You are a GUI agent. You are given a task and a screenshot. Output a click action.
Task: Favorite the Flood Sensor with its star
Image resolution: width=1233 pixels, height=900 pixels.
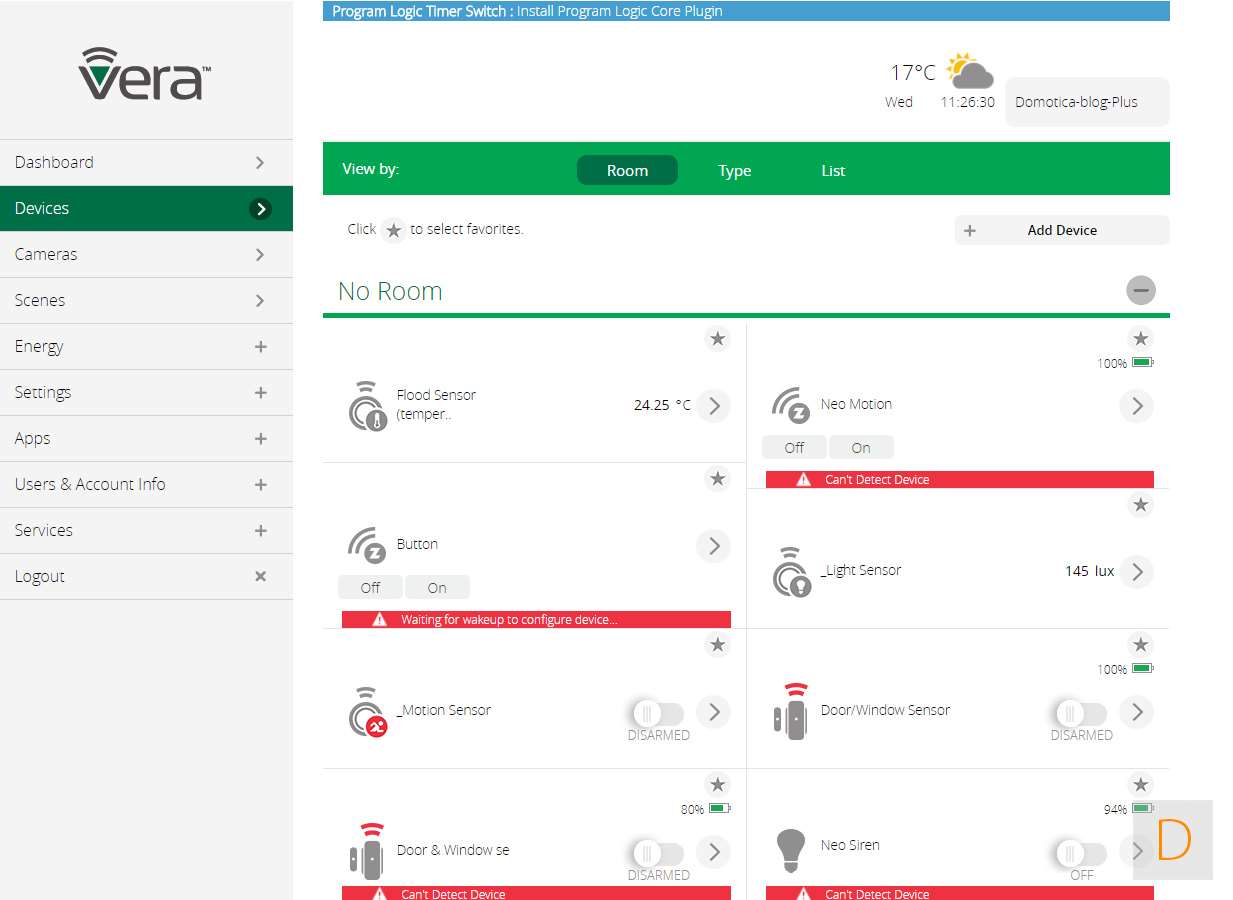pos(717,339)
